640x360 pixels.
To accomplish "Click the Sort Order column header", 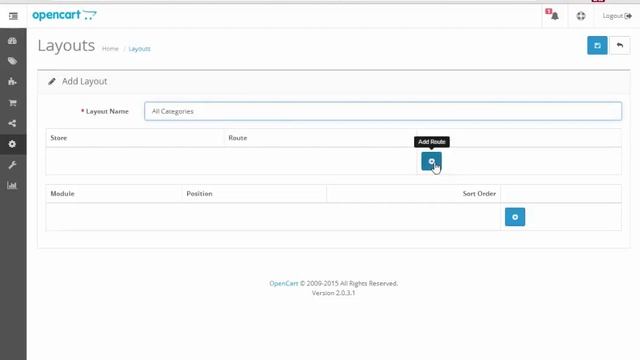I will 479,193.
